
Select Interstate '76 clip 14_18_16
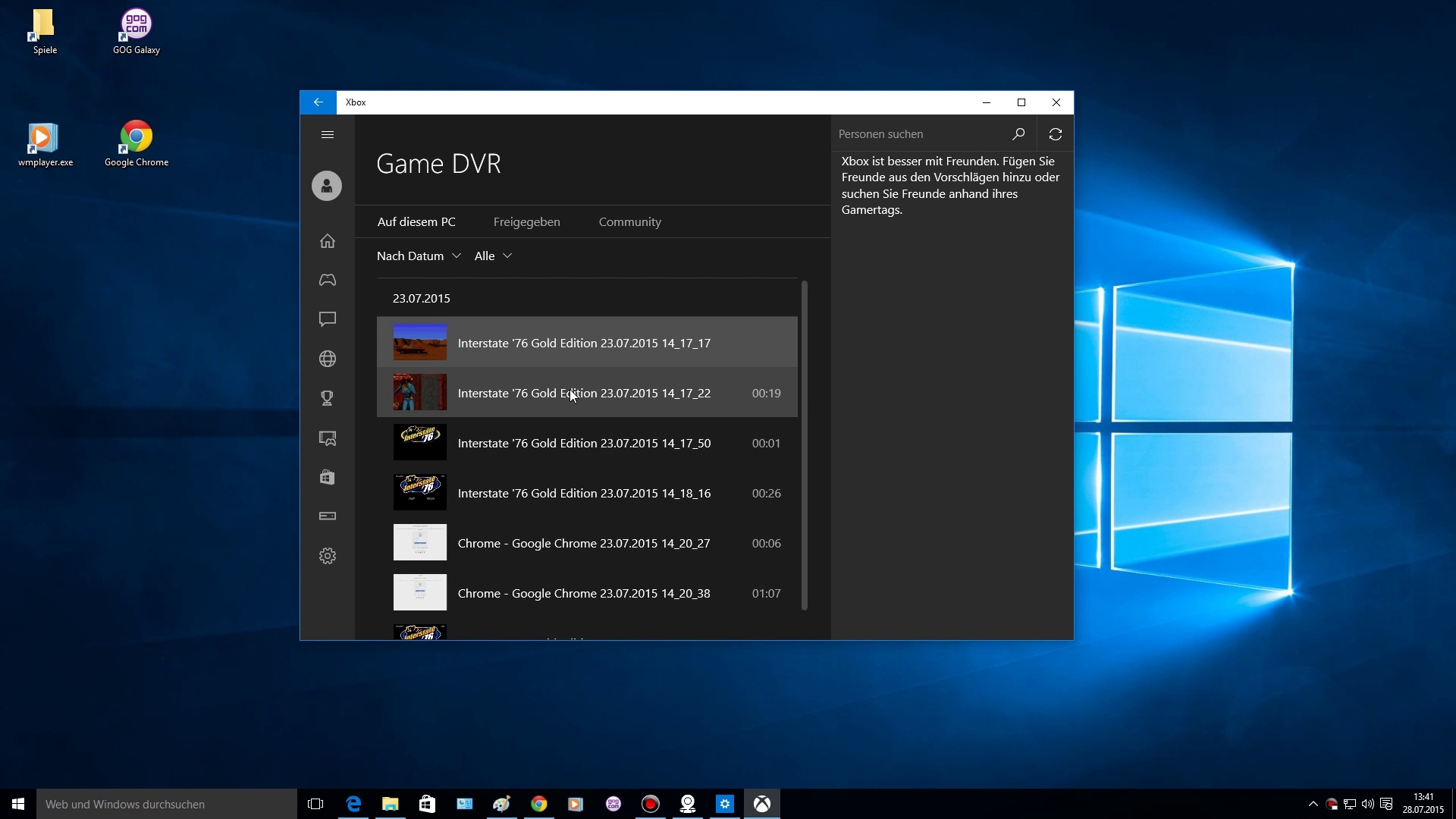(x=584, y=494)
